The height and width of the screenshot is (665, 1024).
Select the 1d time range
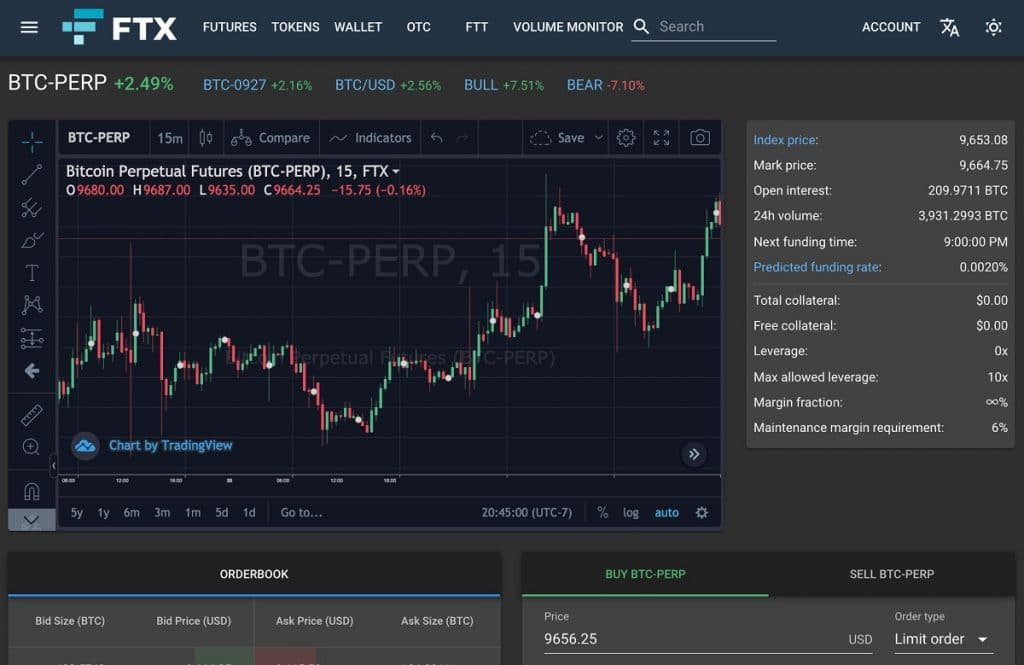[249, 513]
